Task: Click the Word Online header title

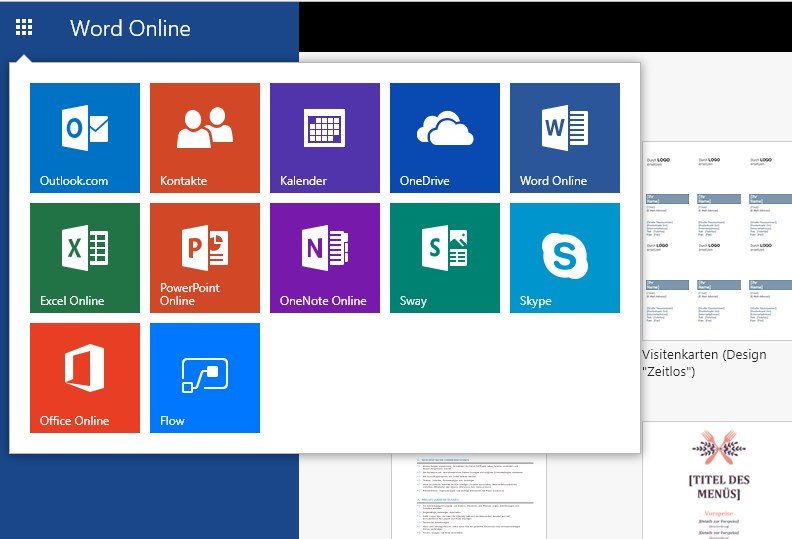Action: click(x=130, y=28)
